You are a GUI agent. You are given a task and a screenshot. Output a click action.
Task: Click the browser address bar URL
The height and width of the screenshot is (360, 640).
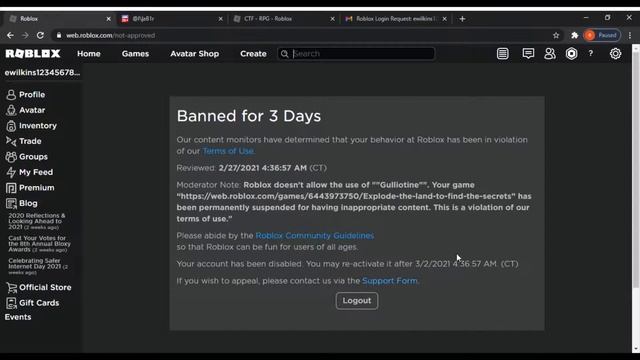111,36
